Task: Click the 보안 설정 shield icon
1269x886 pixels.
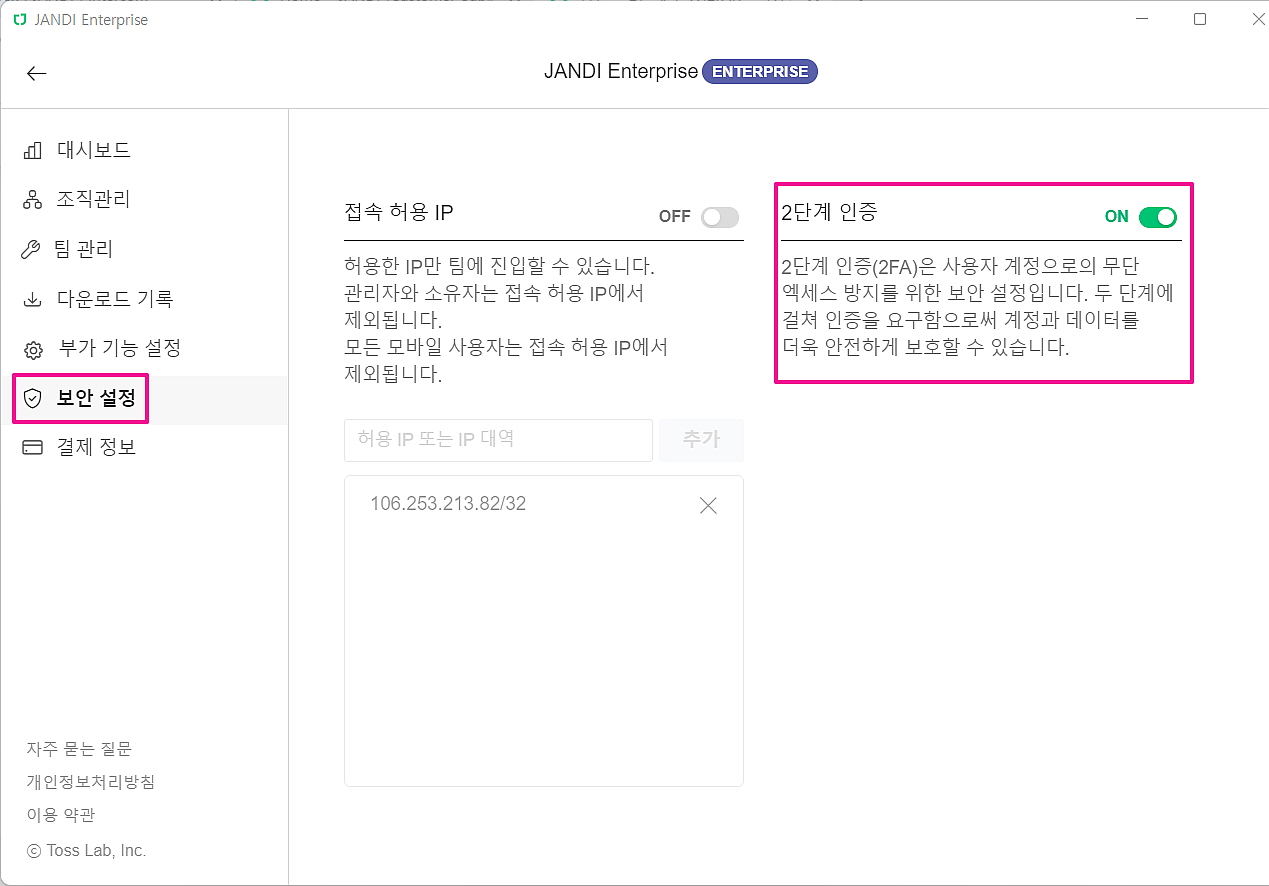Action: click(x=33, y=399)
